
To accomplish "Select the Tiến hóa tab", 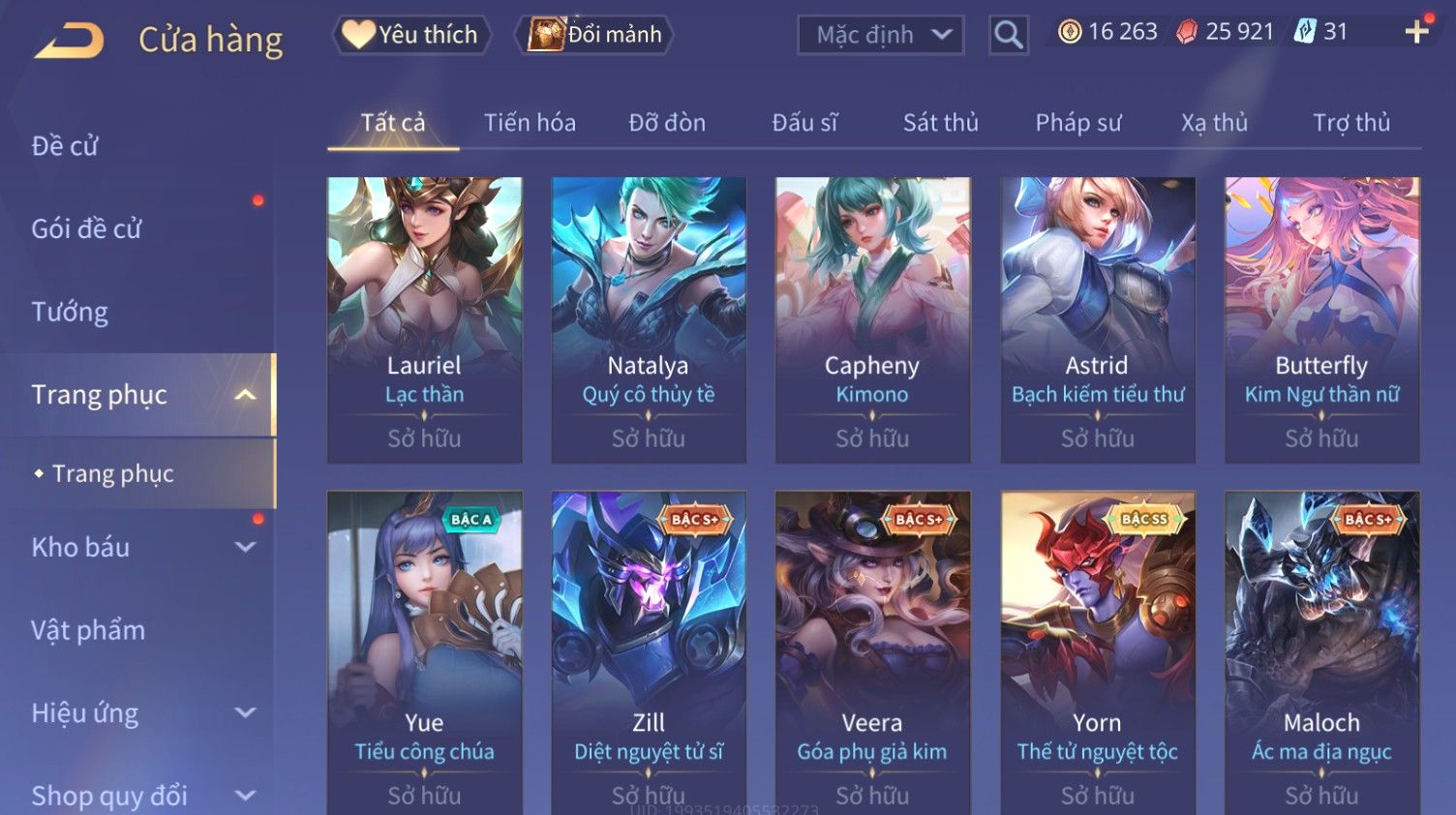I will (530, 123).
